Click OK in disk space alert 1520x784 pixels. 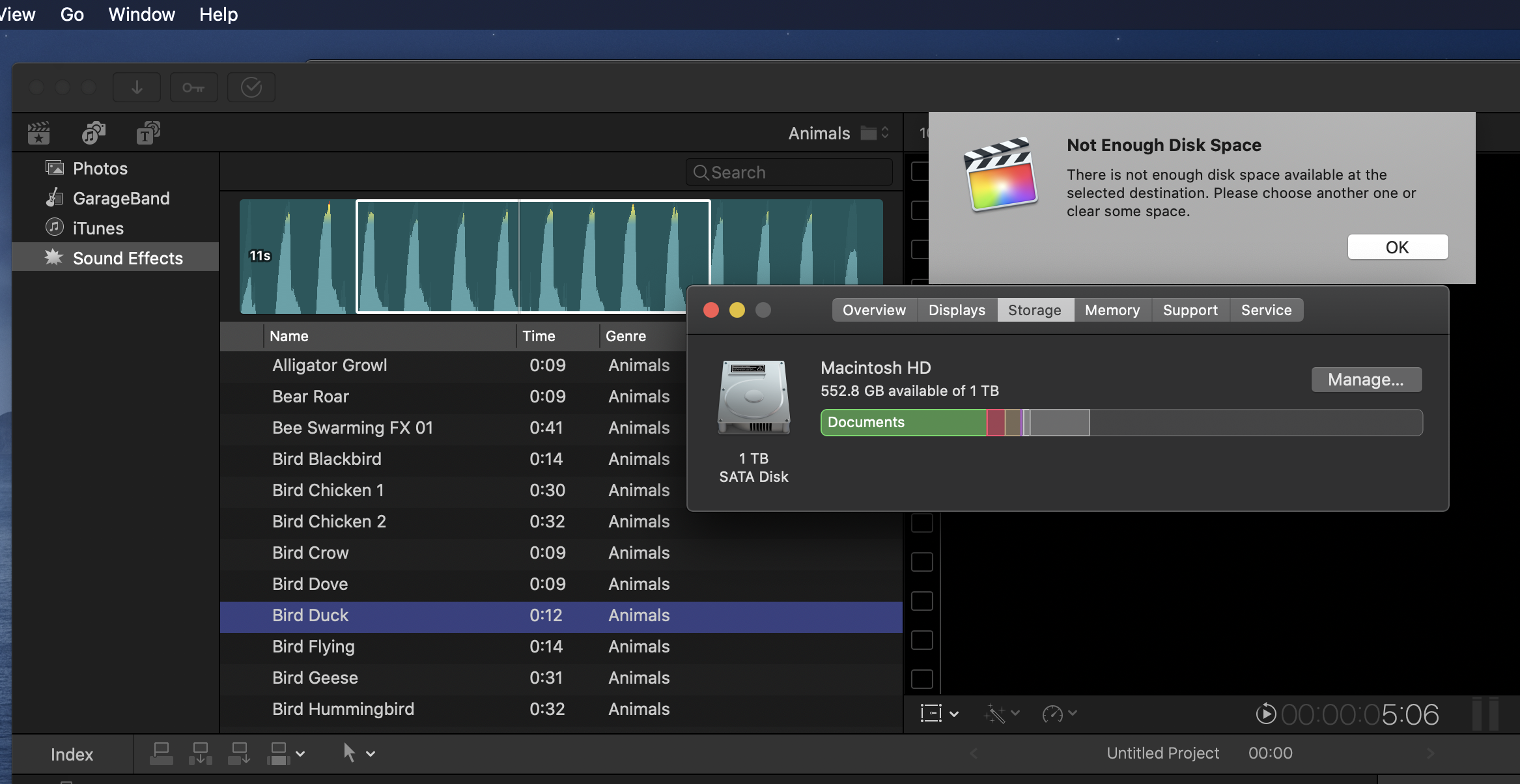coord(1397,247)
